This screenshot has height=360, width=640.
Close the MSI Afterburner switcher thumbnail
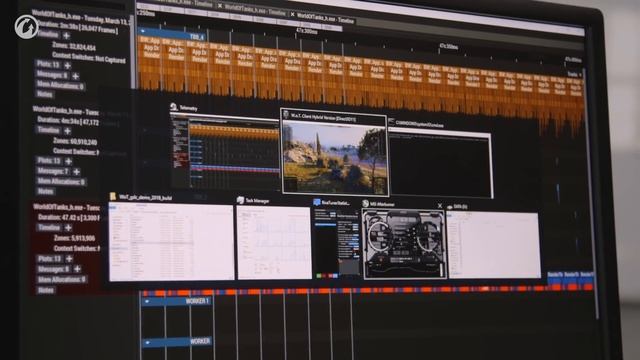point(440,206)
